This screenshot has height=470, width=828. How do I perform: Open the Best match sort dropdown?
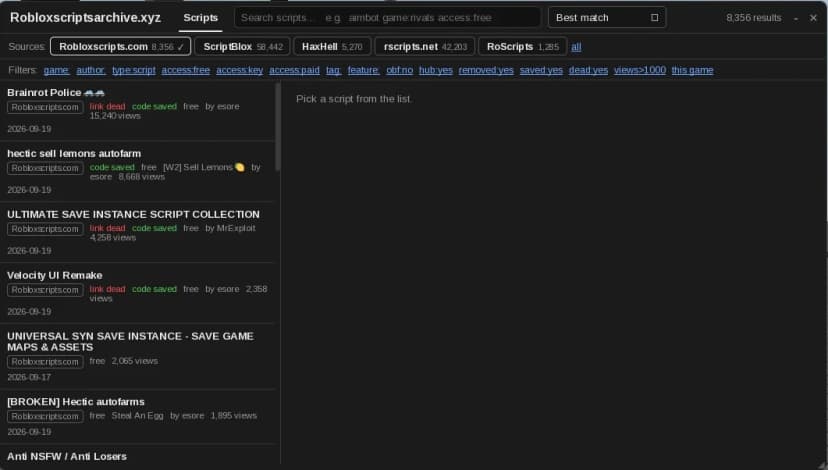[x=607, y=17]
